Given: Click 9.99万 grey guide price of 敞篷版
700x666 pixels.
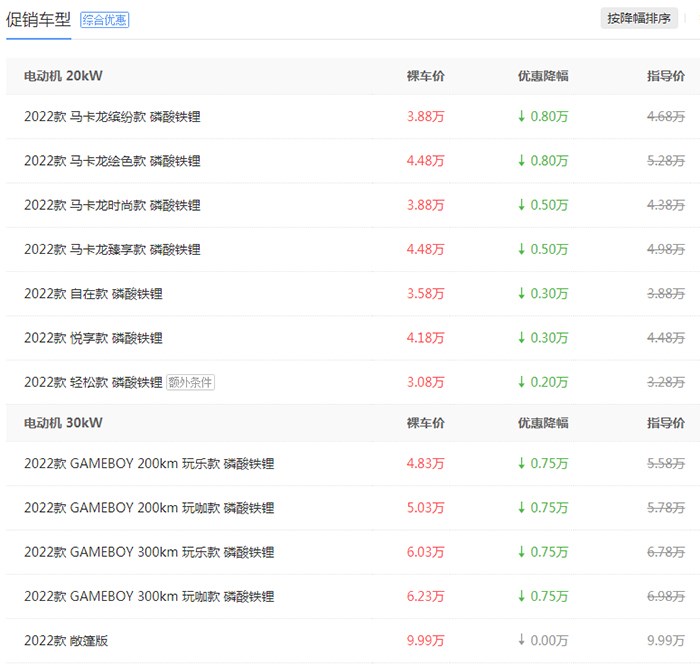Looking at the screenshot, I should tap(666, 641).
